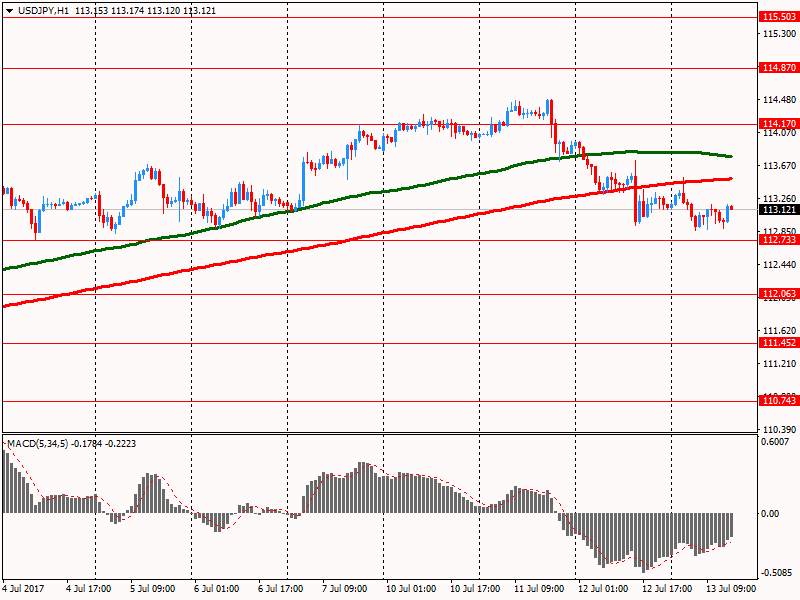Screen dimensions: 800x600
Task: Click the 5 Jul 09:00 time axis label
Action: click(153, 589)
